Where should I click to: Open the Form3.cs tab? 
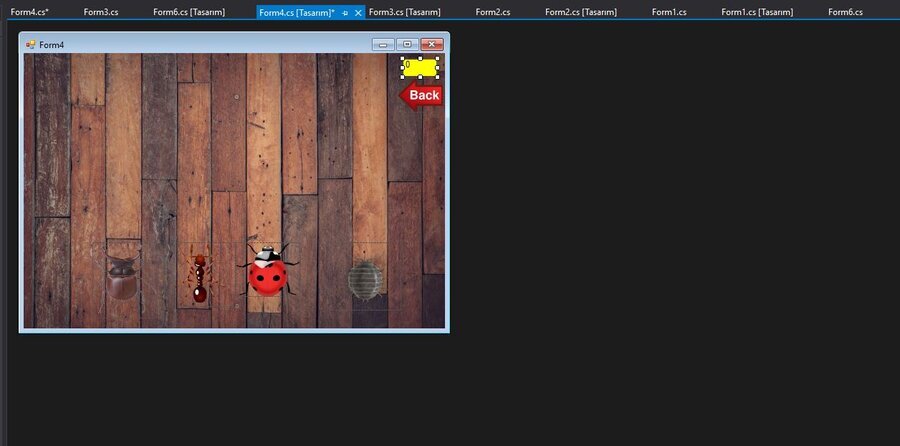pos(101,12)
